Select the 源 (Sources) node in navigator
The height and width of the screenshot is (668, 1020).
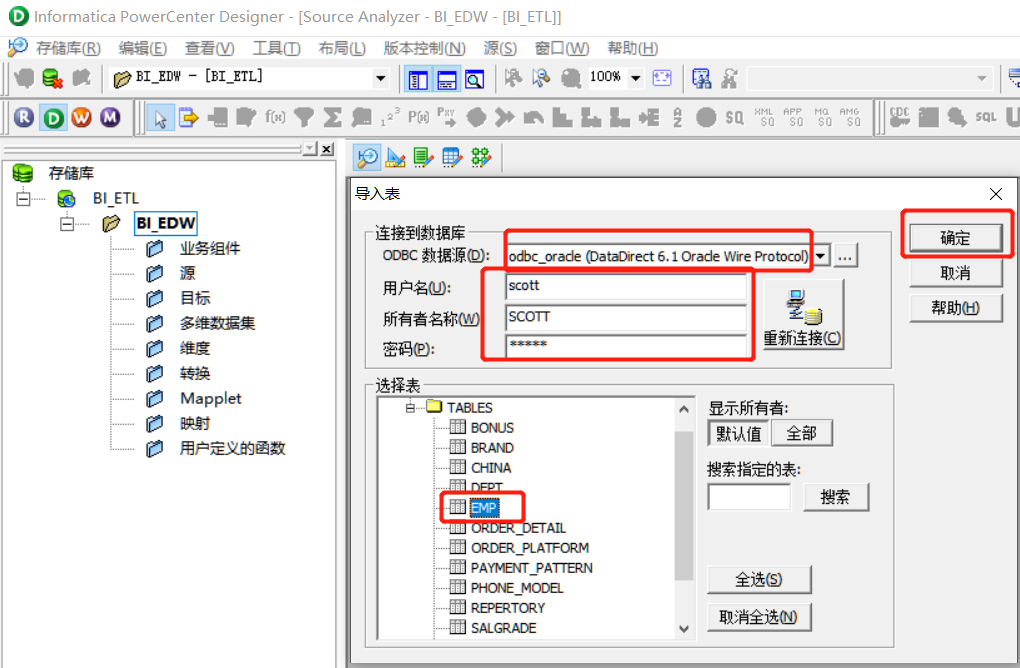pyautogui.click(x=187, y=273)
